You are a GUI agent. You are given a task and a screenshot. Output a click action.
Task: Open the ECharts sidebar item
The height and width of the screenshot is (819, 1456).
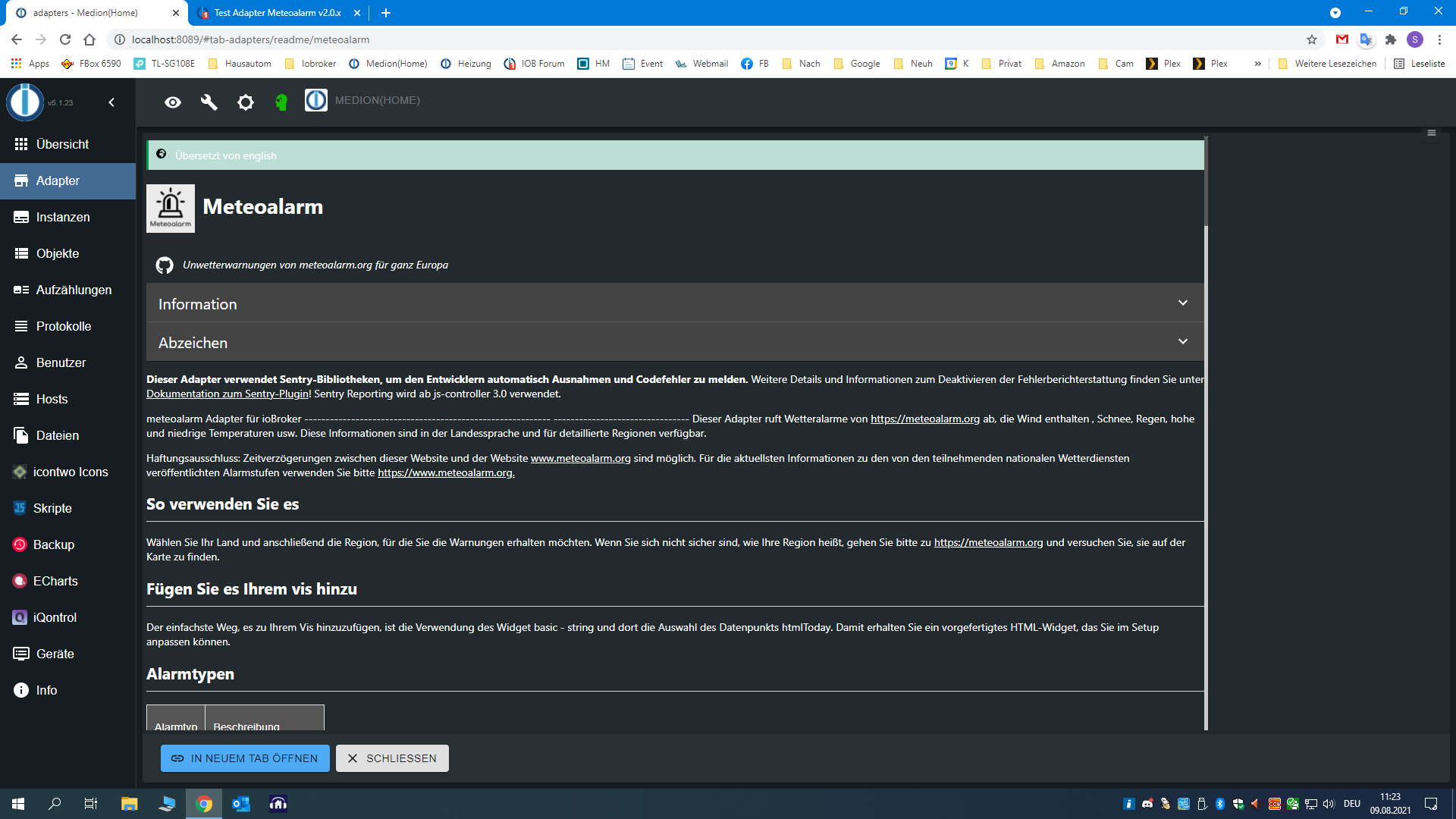55,581
